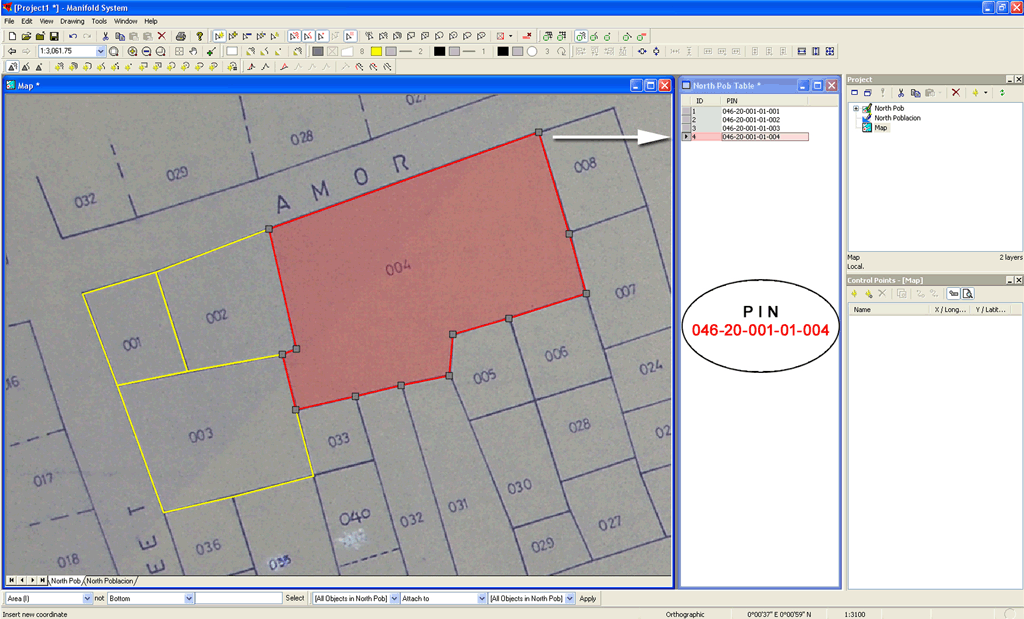
Task: Open the Edit menu
Action: coord(27,22)
